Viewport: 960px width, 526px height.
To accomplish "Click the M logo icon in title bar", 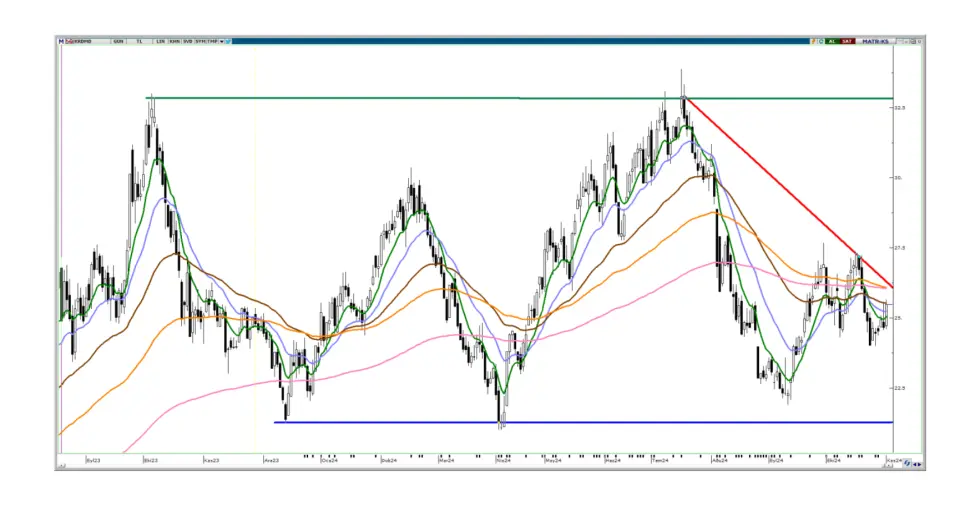I will tap(61, 41).
